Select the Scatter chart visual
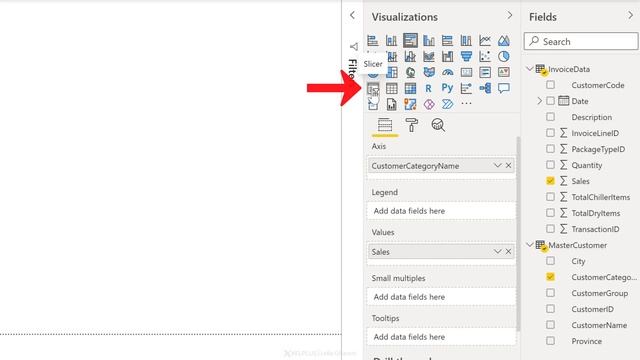Image resolution: width=640 pixels, height=360 pixels. [485, 56]
